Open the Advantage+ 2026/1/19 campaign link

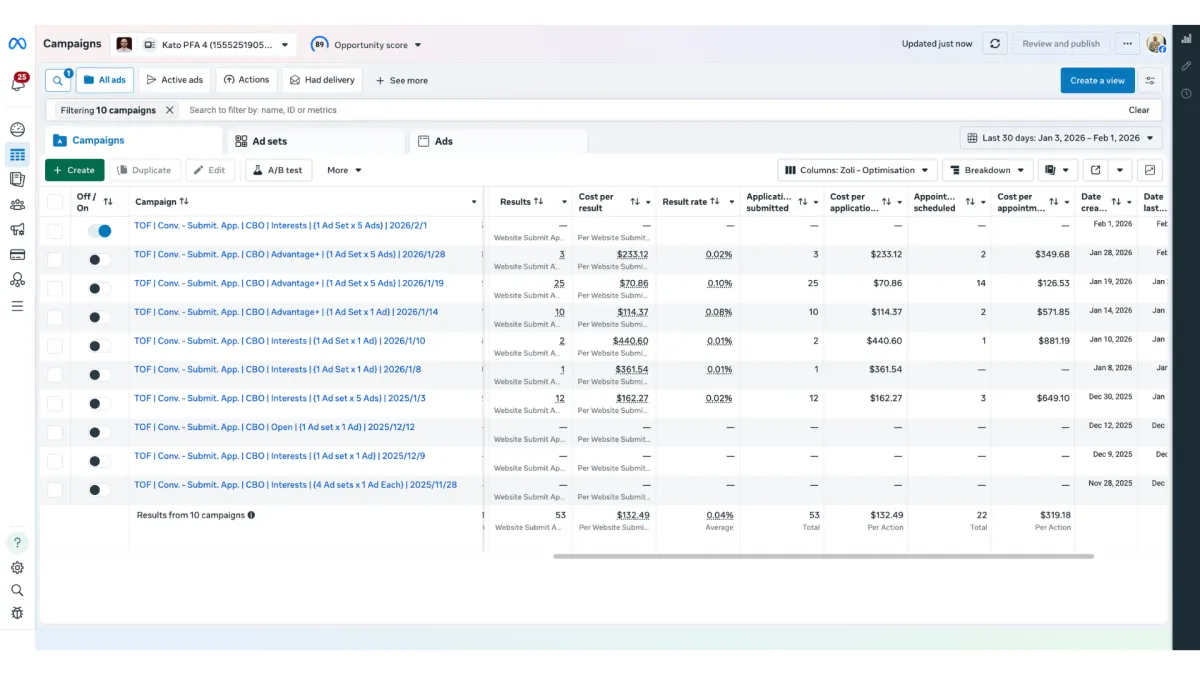[289, 283]
